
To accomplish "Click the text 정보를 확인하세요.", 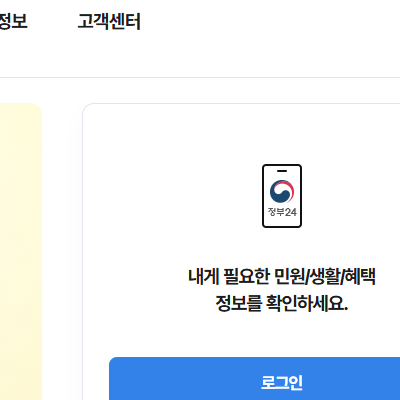I will [x=282, y=303].
